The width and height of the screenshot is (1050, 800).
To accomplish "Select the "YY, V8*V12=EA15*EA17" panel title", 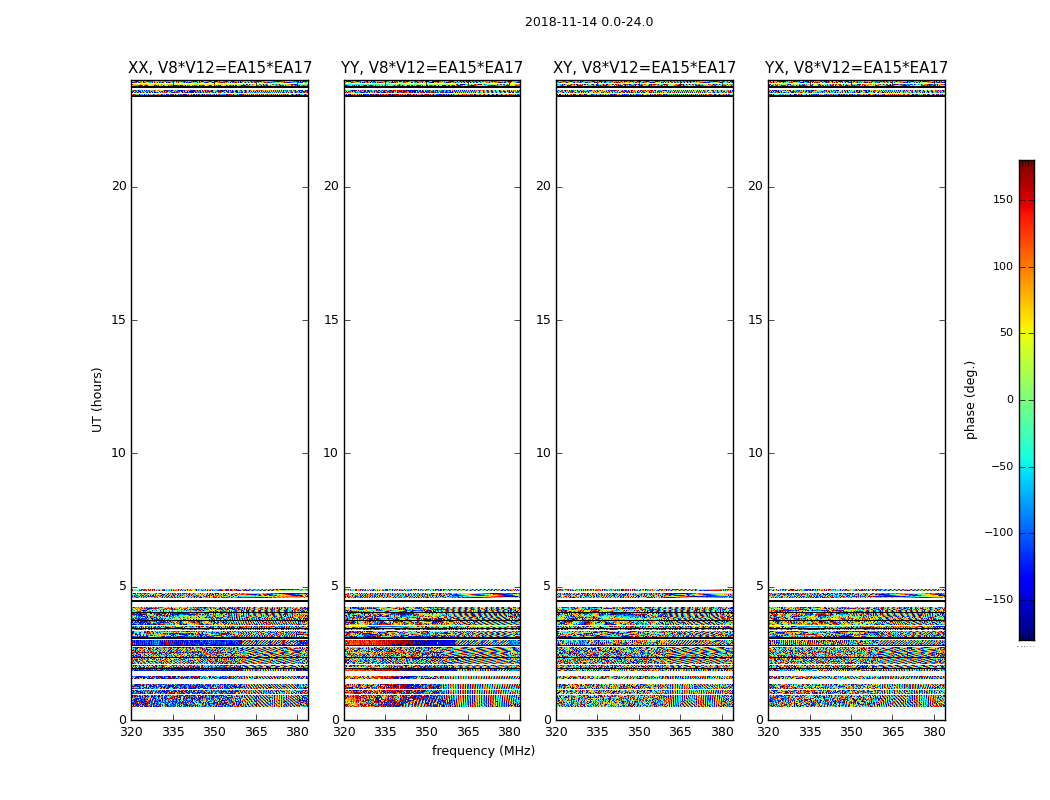I will point(432,68).
